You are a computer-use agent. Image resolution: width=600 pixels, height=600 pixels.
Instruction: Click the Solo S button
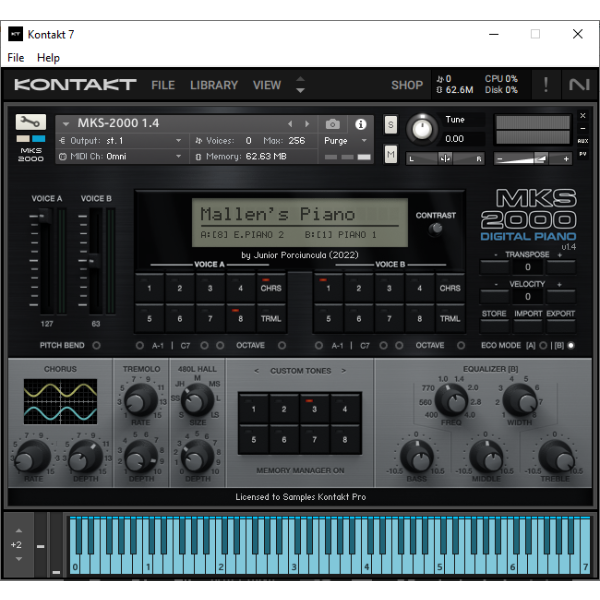point(390,124)
